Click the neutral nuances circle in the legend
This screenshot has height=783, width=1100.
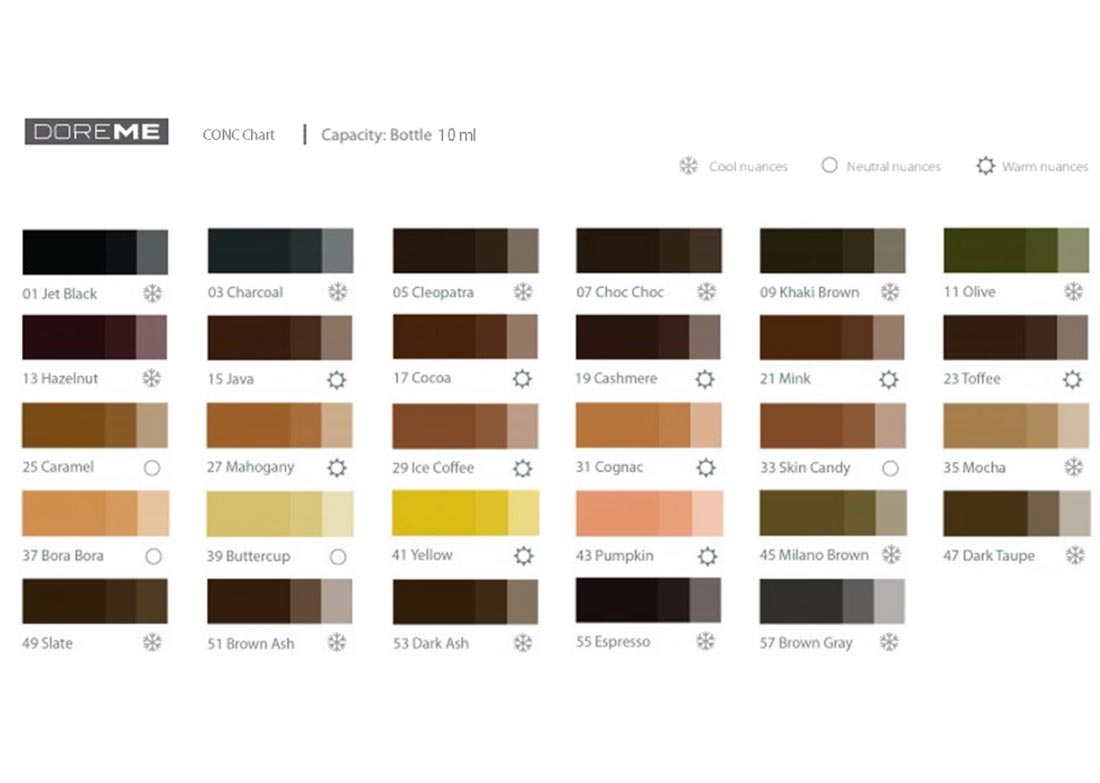tap(829, 166)
